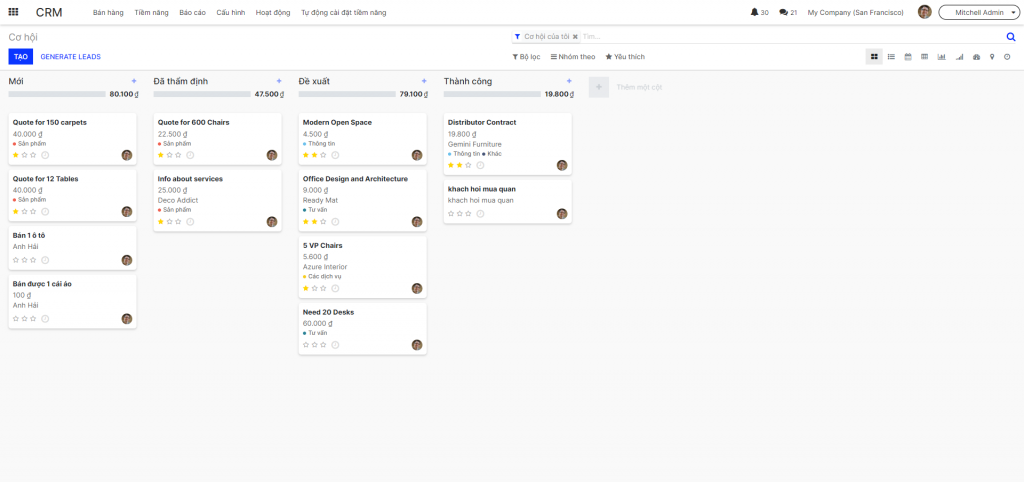Click the Thành công column progress bar

coord(492,94)
